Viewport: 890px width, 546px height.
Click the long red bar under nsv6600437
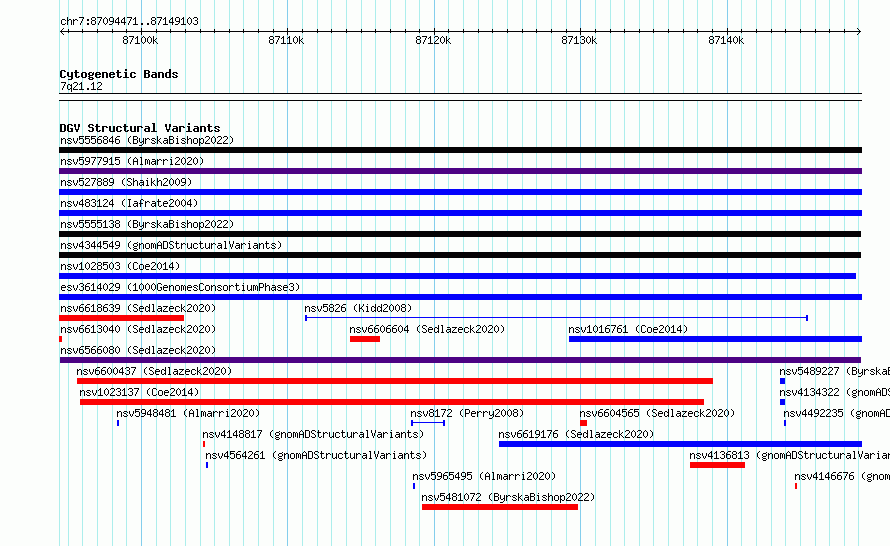[x=394, y=381]
